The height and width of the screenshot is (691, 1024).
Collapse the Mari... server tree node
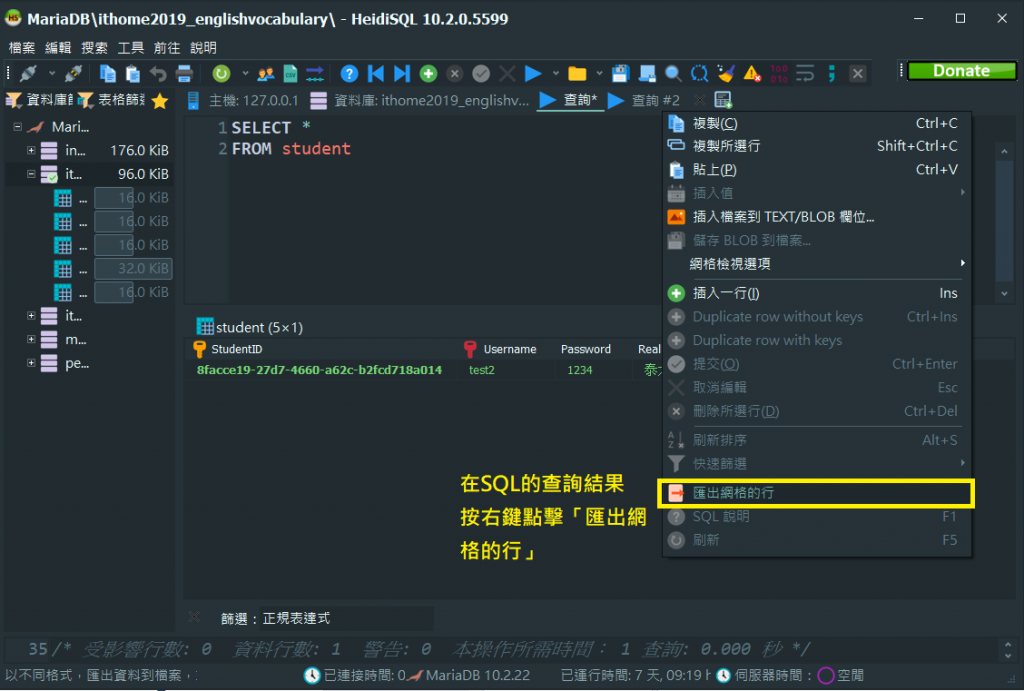click(x=18, y=127)
